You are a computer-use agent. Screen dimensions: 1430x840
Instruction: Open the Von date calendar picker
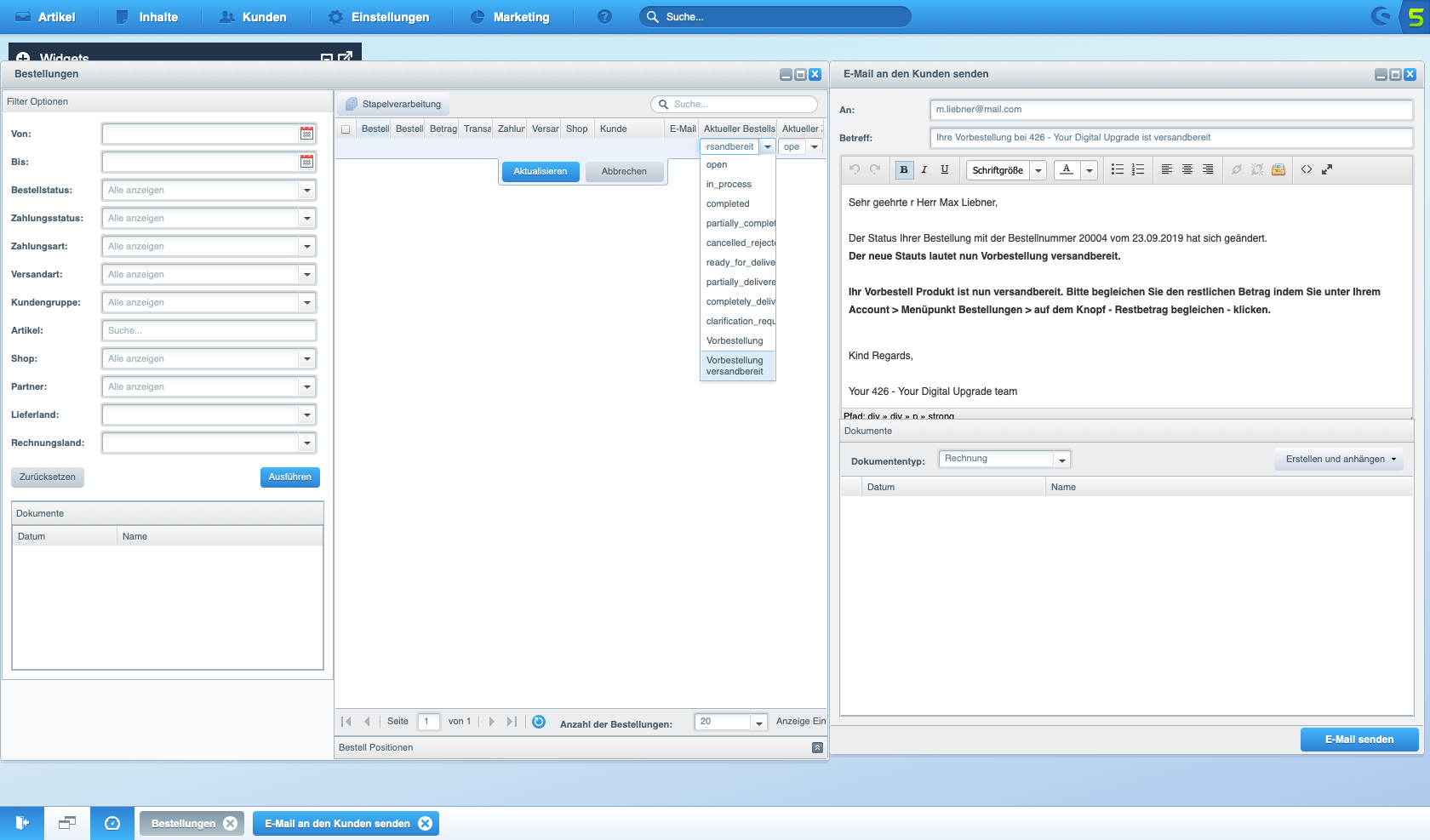307,134
